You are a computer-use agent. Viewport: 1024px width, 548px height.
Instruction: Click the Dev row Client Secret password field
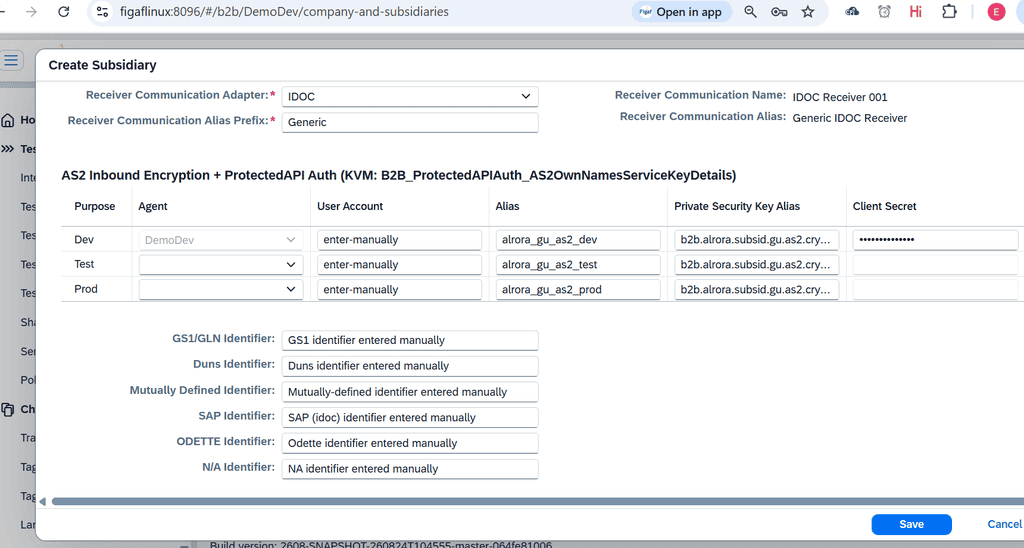(x=935, y=240)
